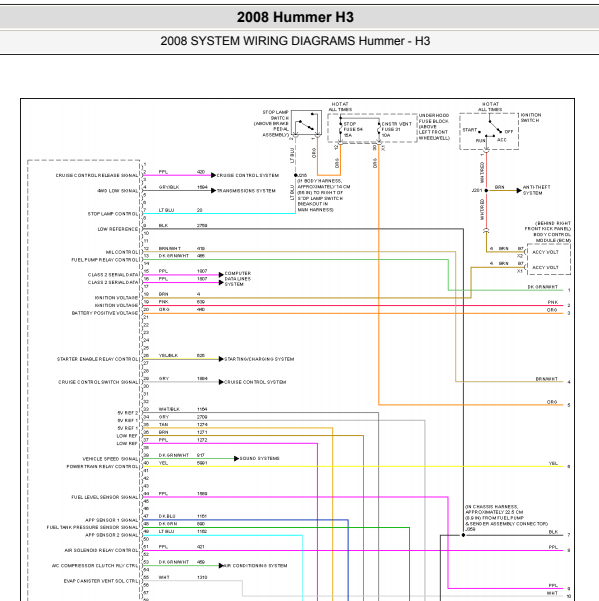Viewport: 599px width, 601px height.
Task: Click the "2008 Hummer H3" page title
Action: pos(295,17)
